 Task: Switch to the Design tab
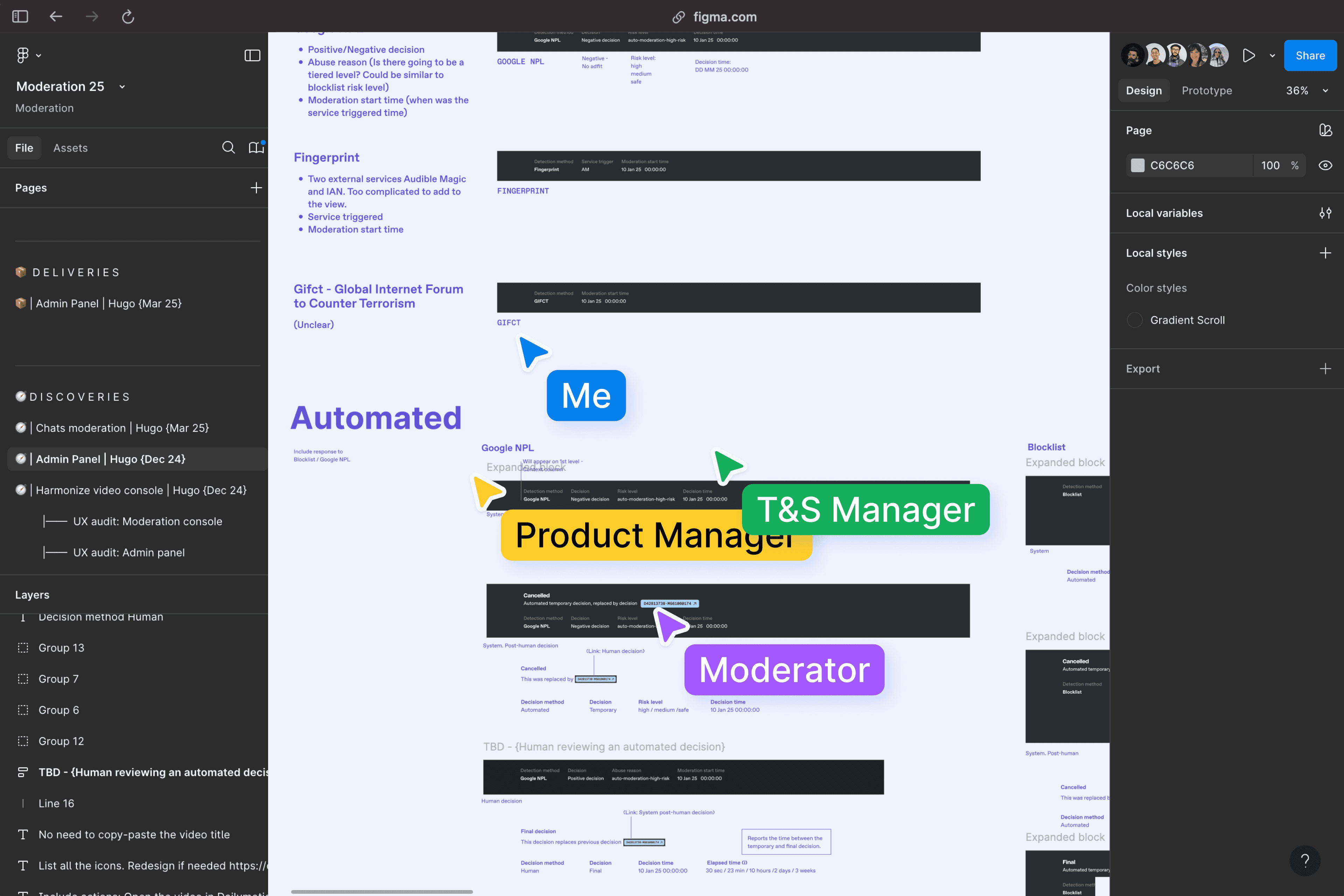pyautogui.click(x=1143, y=90)
